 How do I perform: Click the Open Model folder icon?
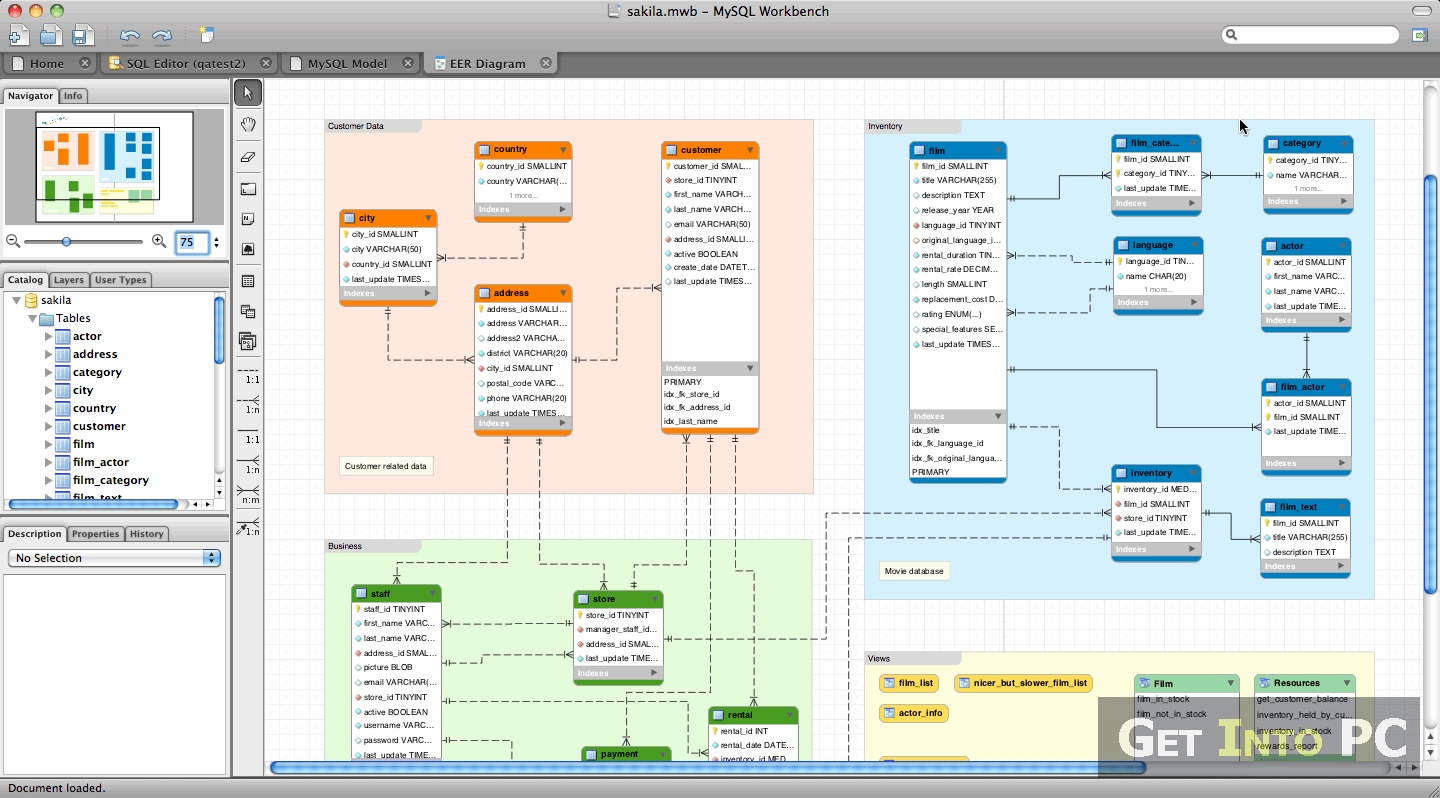point(51,36)
